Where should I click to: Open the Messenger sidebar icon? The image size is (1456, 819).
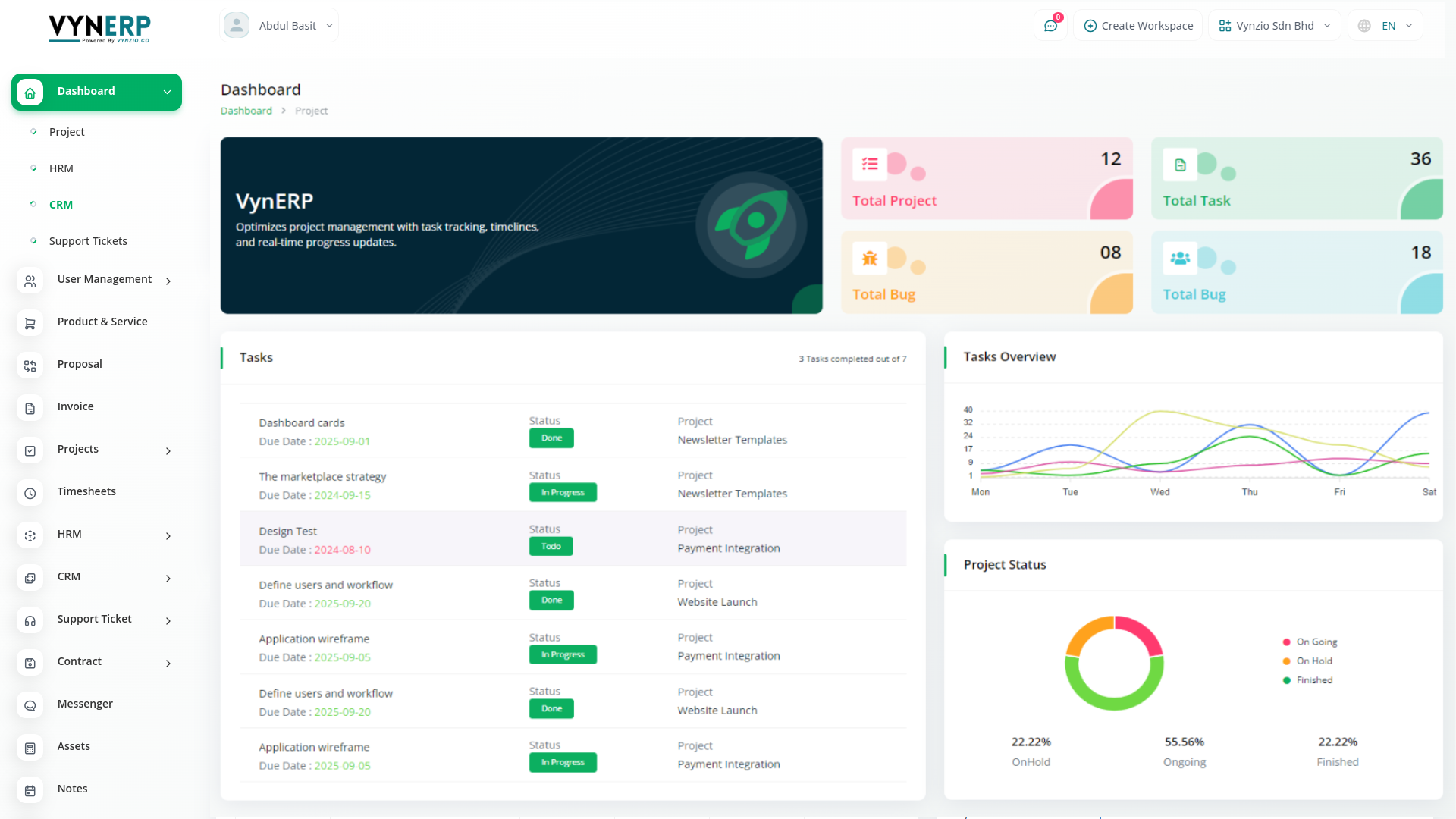click(x=30, y=705)
